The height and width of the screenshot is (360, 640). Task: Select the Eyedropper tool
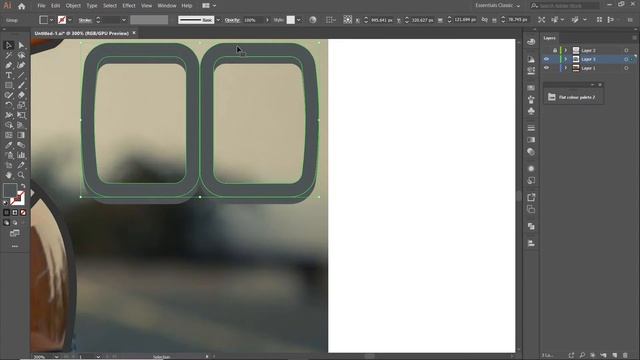coord(9,145)
